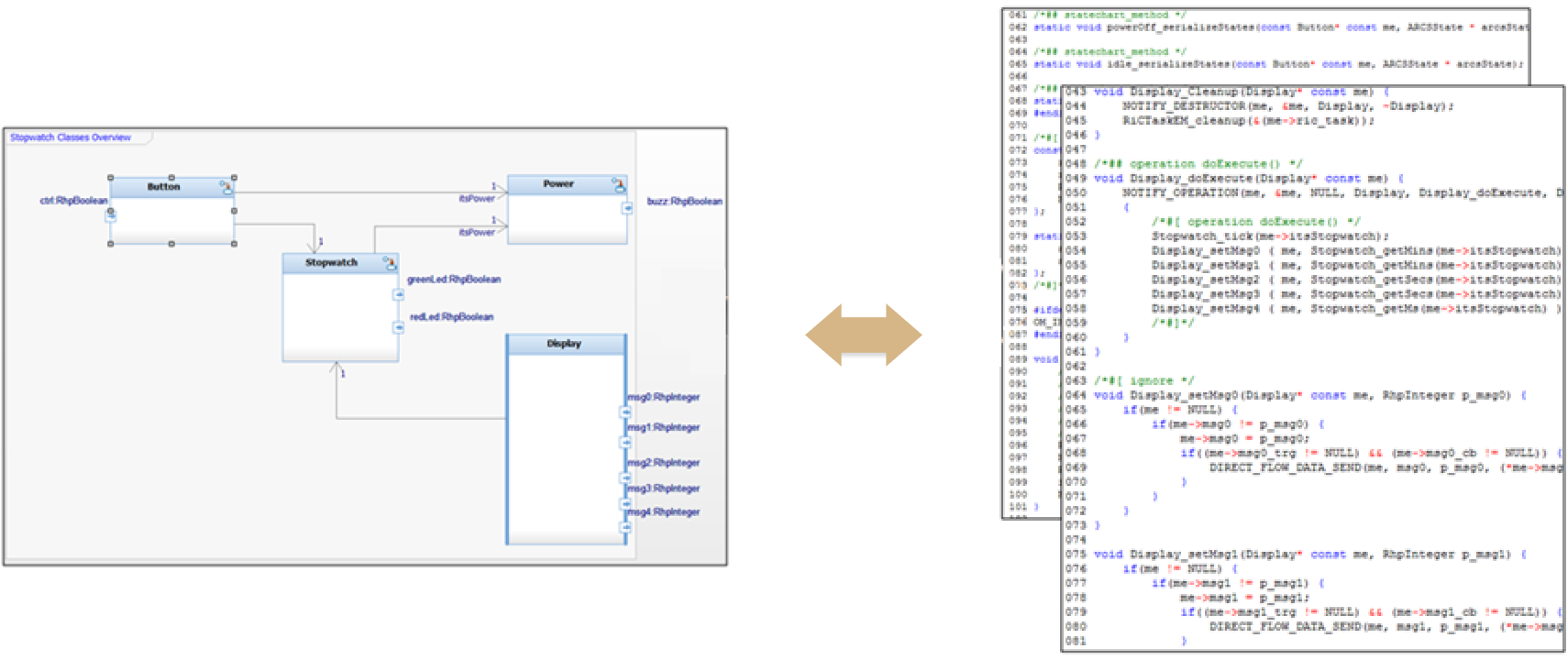
Task: Select the msg4:RhpInteger label
Action: [x=664, y=512]
